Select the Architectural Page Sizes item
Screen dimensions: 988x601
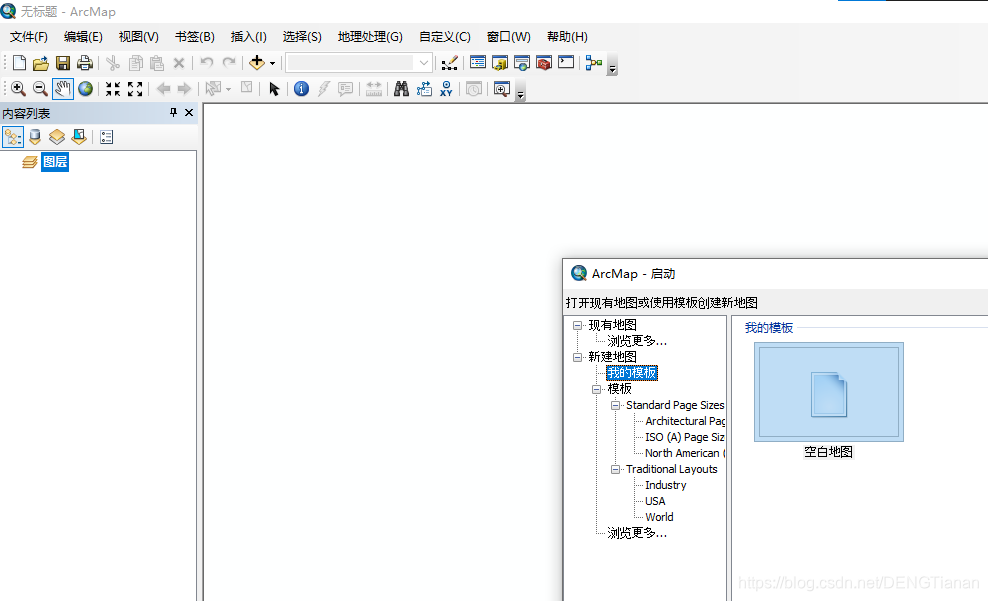[x=685, y=421]
